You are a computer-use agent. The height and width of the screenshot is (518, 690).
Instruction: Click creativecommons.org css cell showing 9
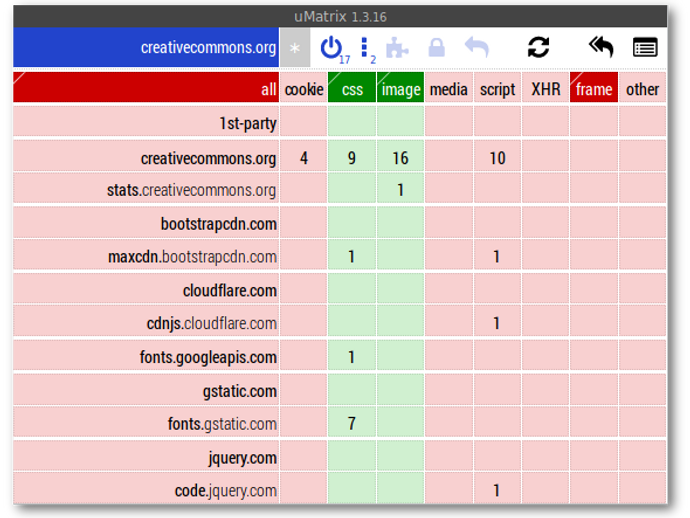click(x=352, y=155)
